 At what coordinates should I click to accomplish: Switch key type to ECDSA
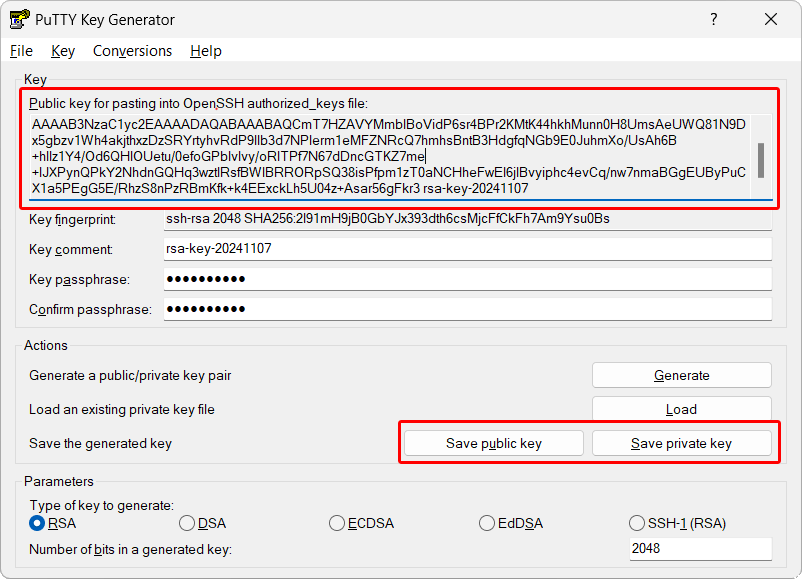pyautogui.click(x=337, y=523)
